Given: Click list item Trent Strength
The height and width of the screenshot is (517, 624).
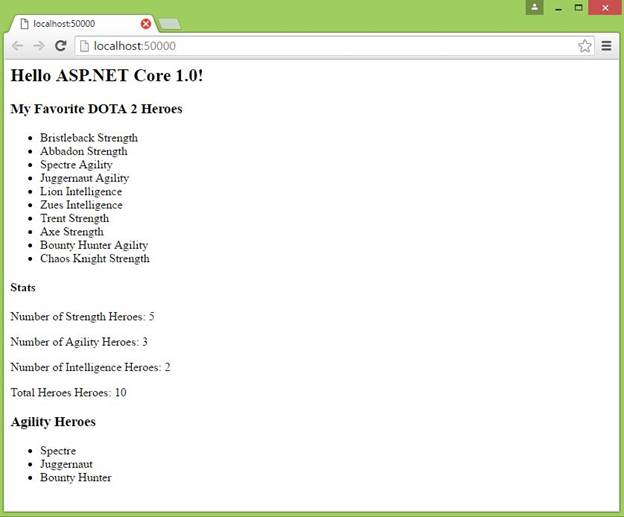Looking at the screenshot, I should point(74,219).
